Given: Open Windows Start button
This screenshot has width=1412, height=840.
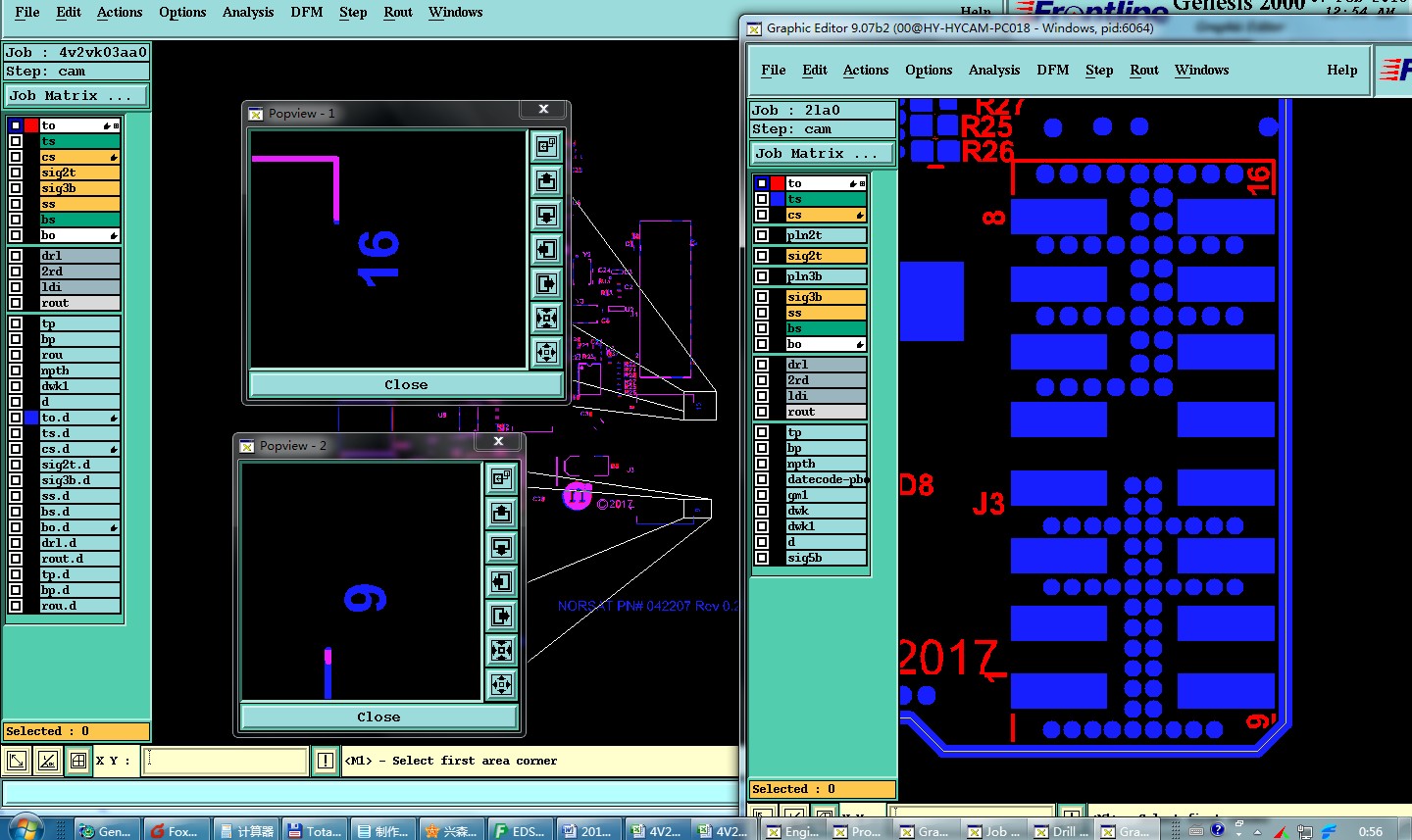Looking at the screenshot, I should pyautogui.click(x=26, y=828).
